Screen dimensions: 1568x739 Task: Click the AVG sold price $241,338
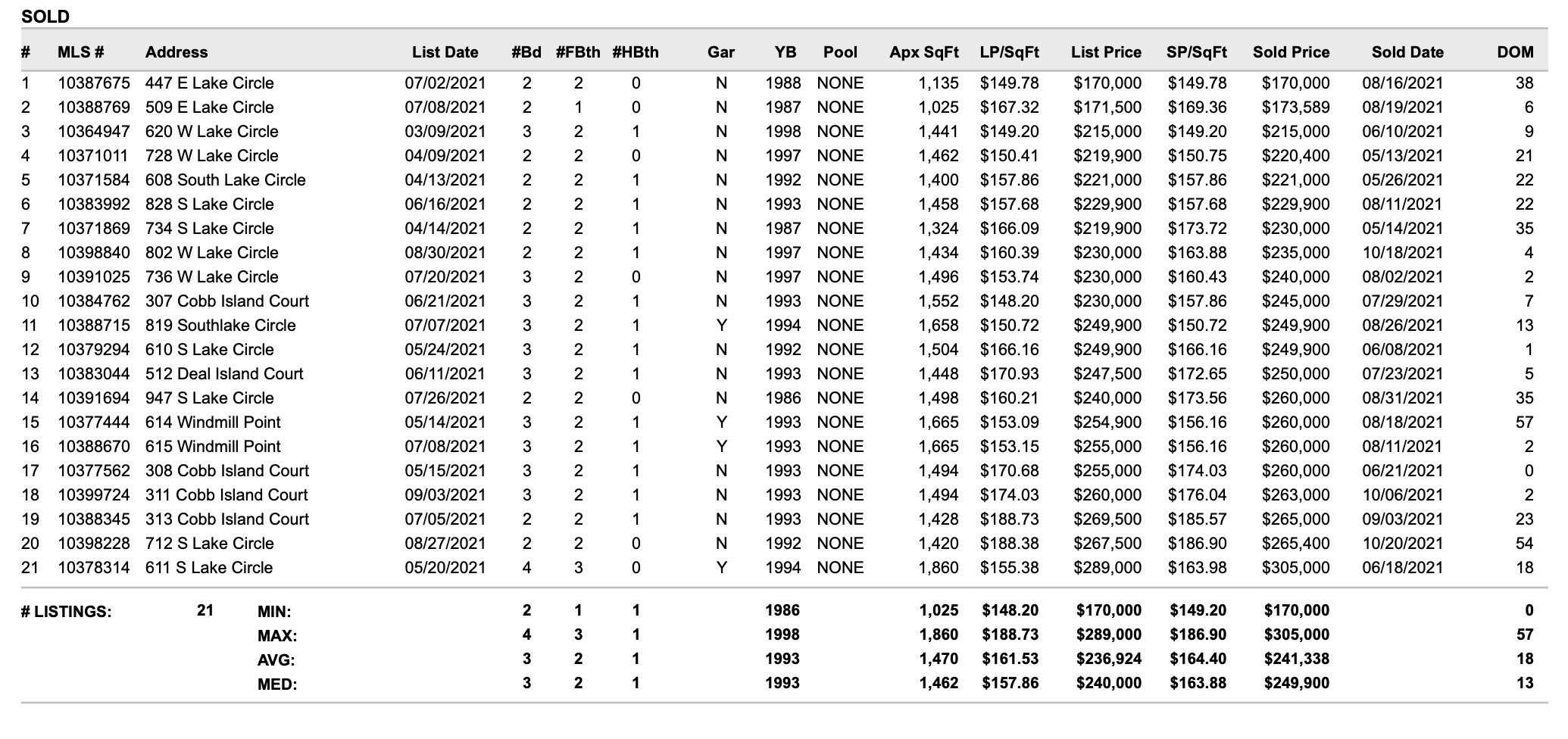point(1297,659)
